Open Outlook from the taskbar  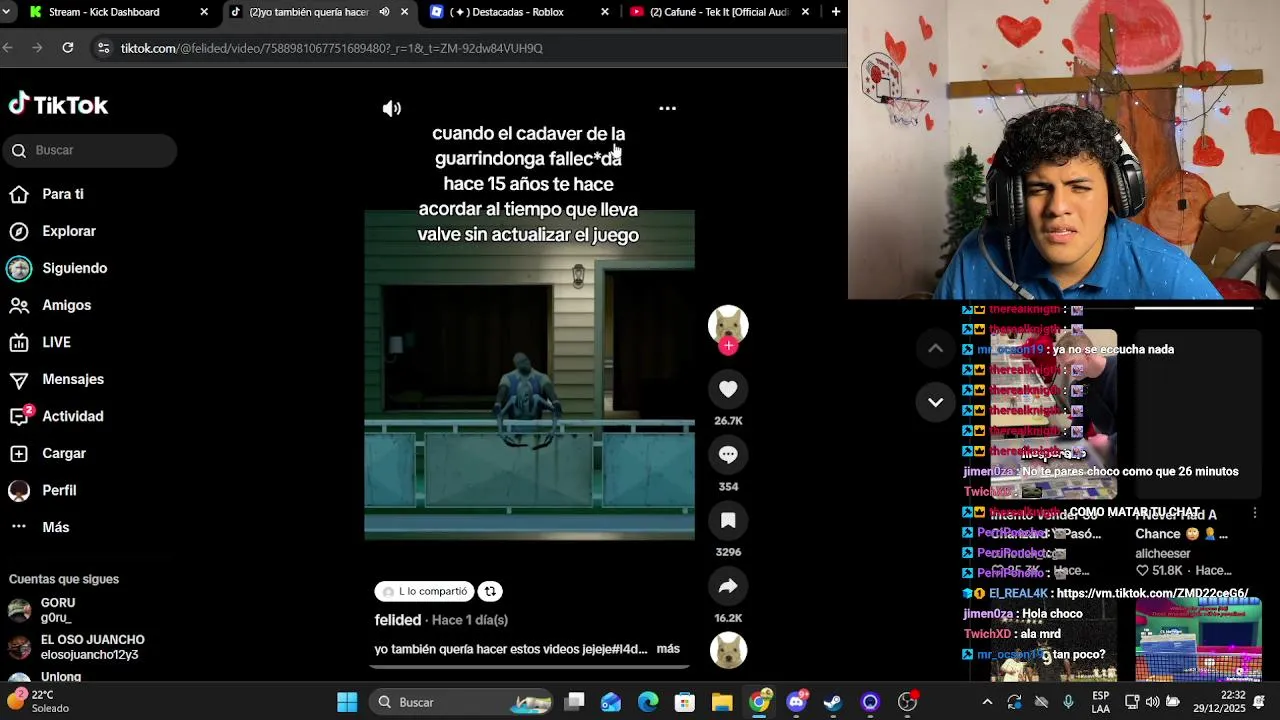coord(611,702)
